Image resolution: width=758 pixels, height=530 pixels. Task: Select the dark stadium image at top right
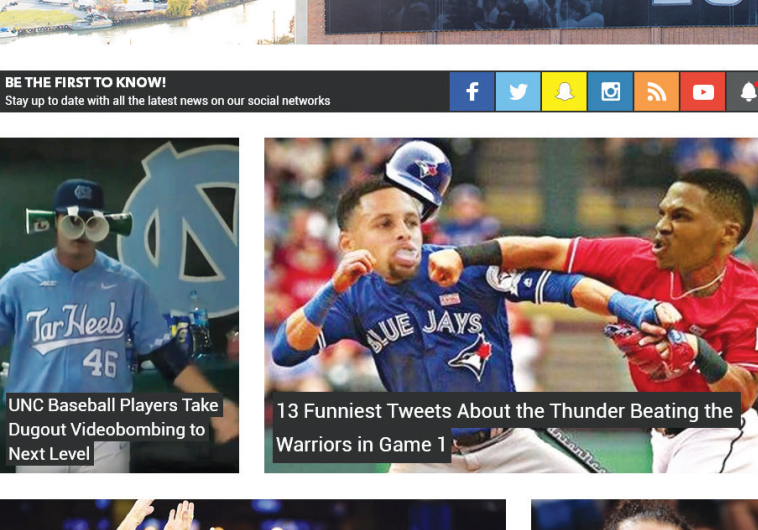(530, 21)
